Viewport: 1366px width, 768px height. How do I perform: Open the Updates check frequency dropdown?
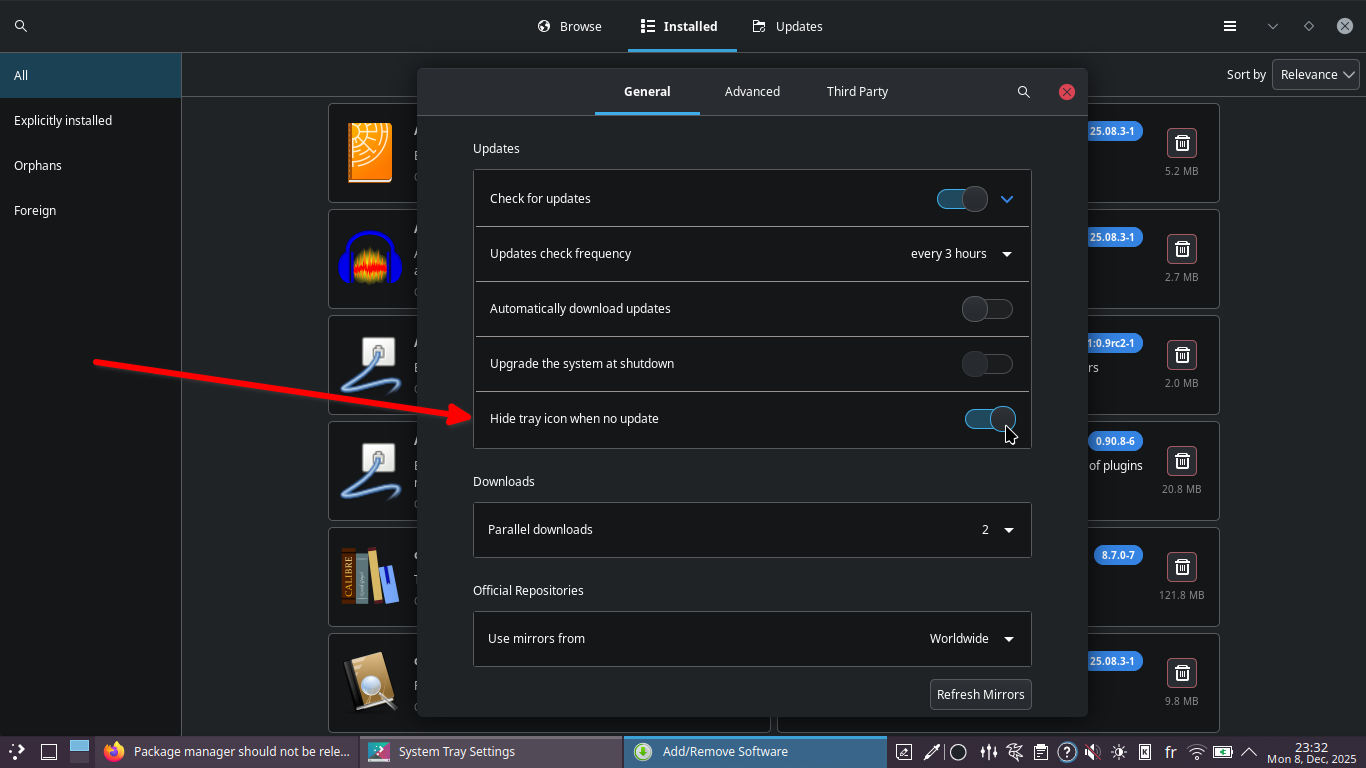pyautogui.click(x=961, y=254)
